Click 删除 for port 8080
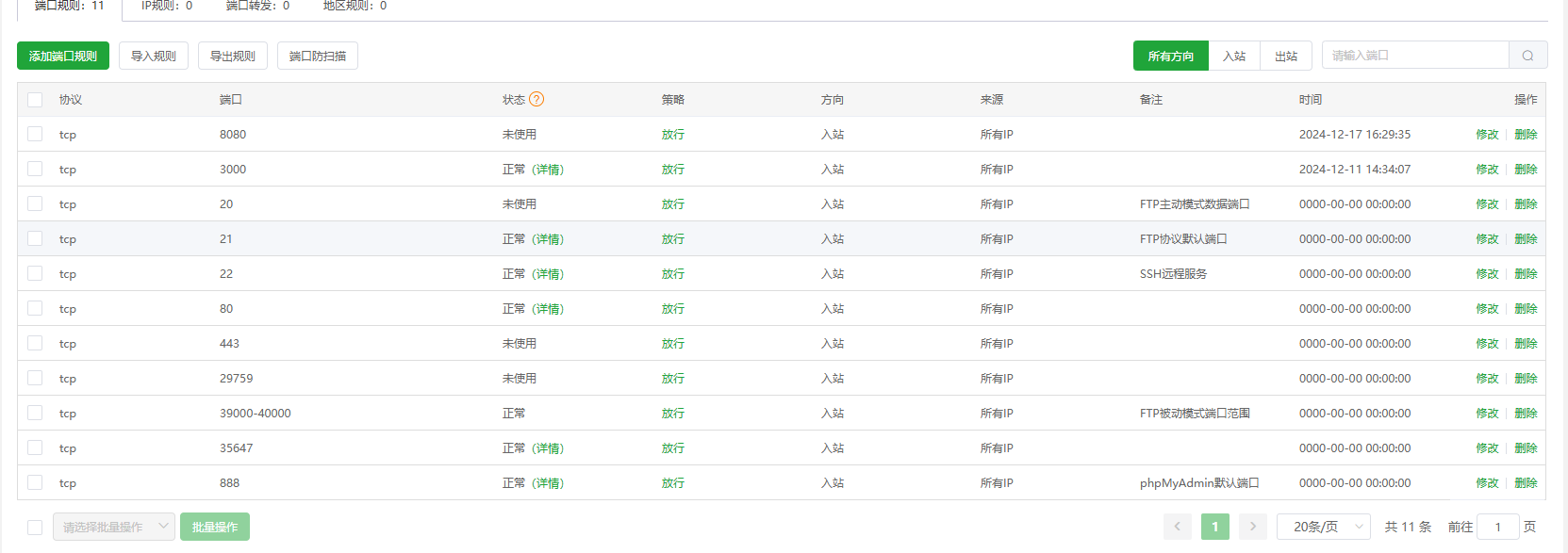Viewport: 1568px width, 553px height. click(1526, 135)
